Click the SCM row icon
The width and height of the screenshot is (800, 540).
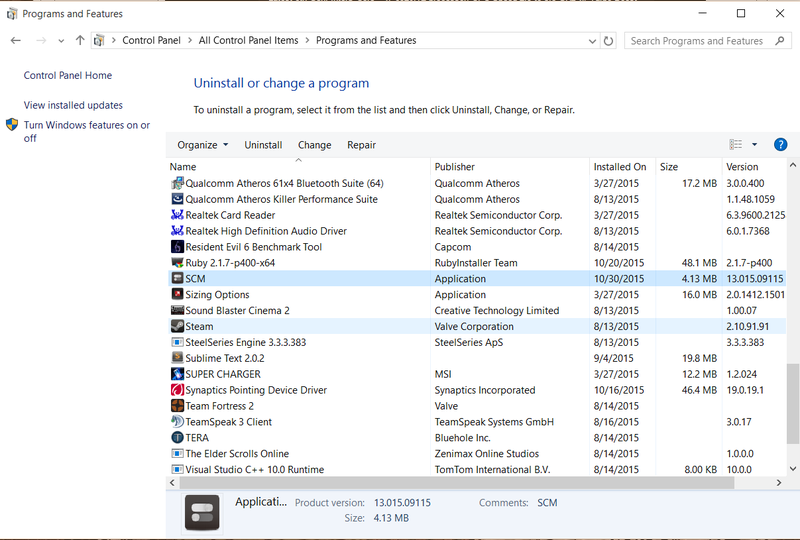177,278
